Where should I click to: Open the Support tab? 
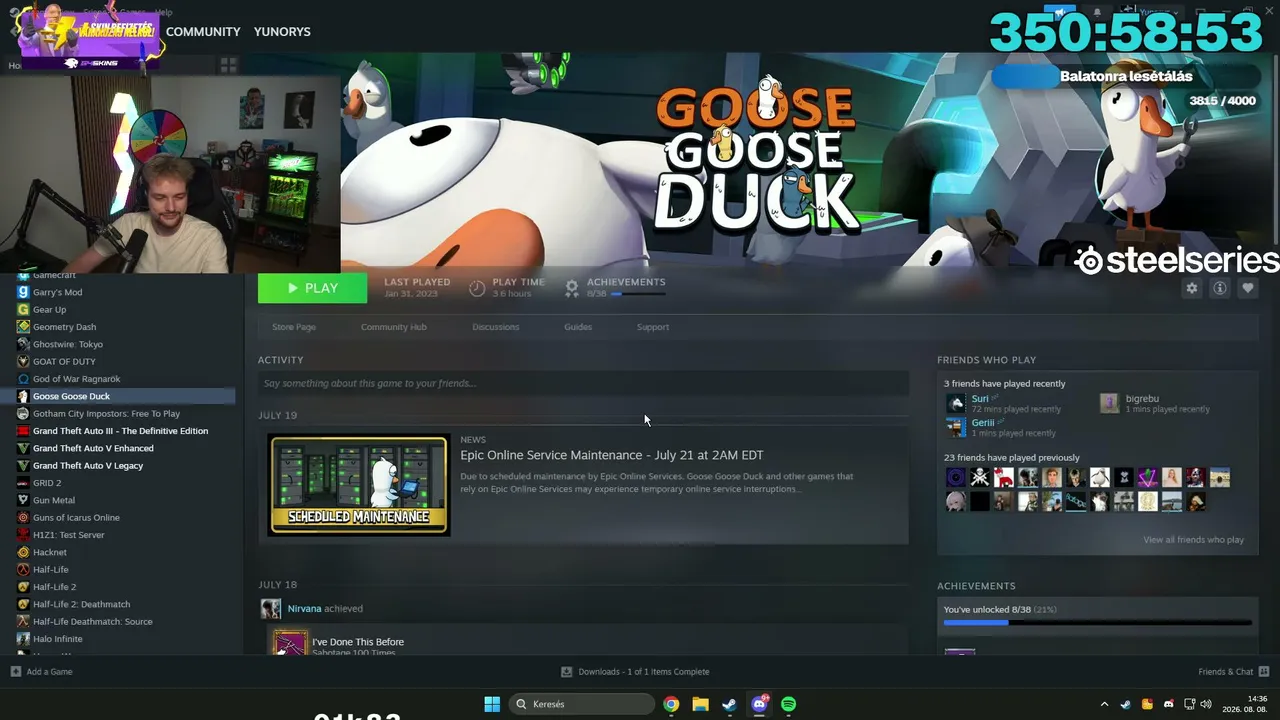653,327
